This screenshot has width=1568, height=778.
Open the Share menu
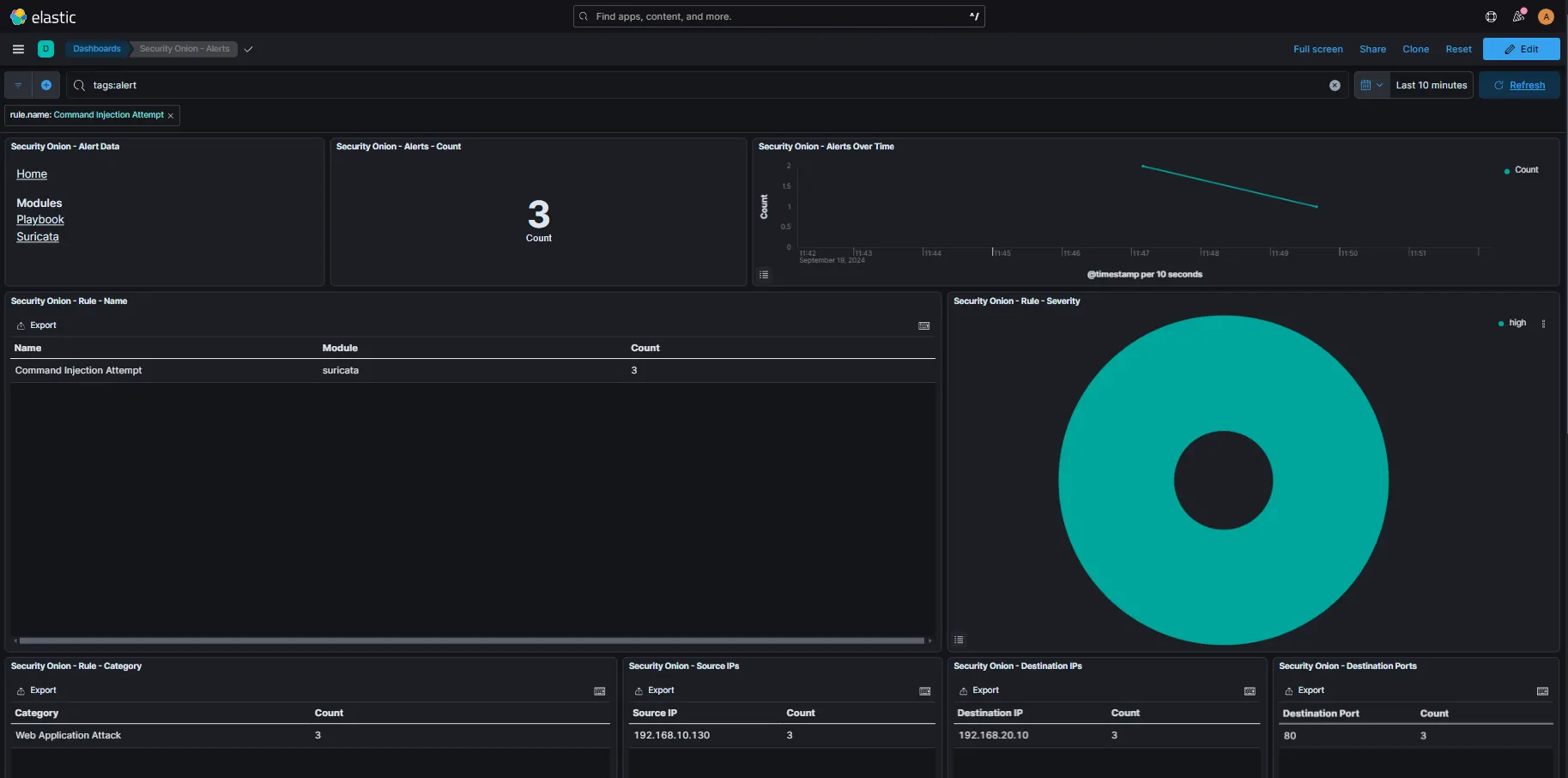click(1372, 49)
